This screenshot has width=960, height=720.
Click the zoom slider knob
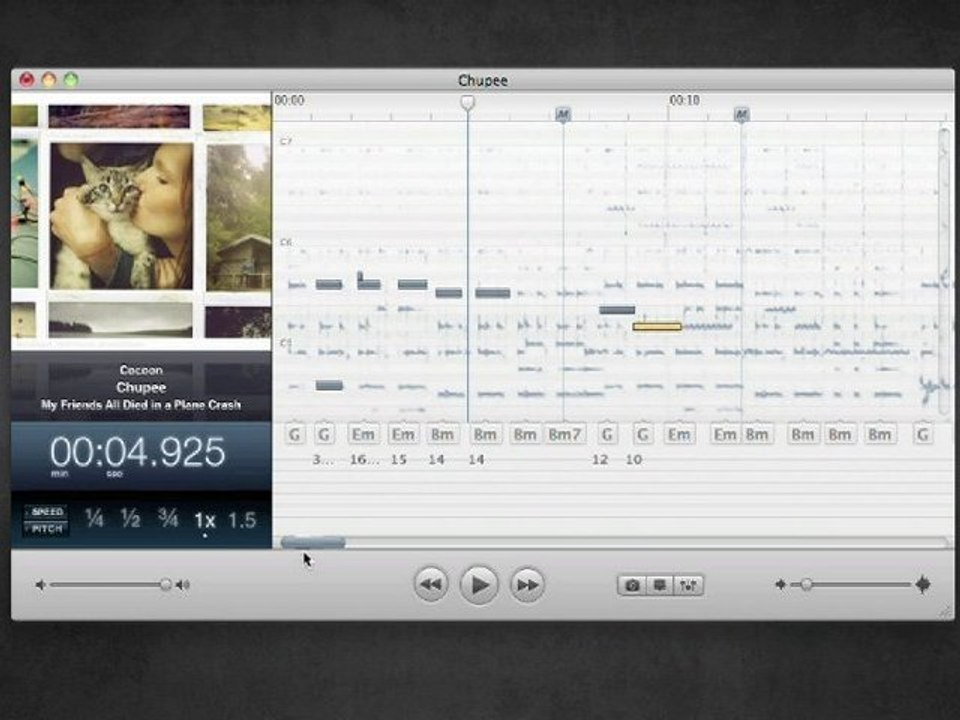pos(806,585)
